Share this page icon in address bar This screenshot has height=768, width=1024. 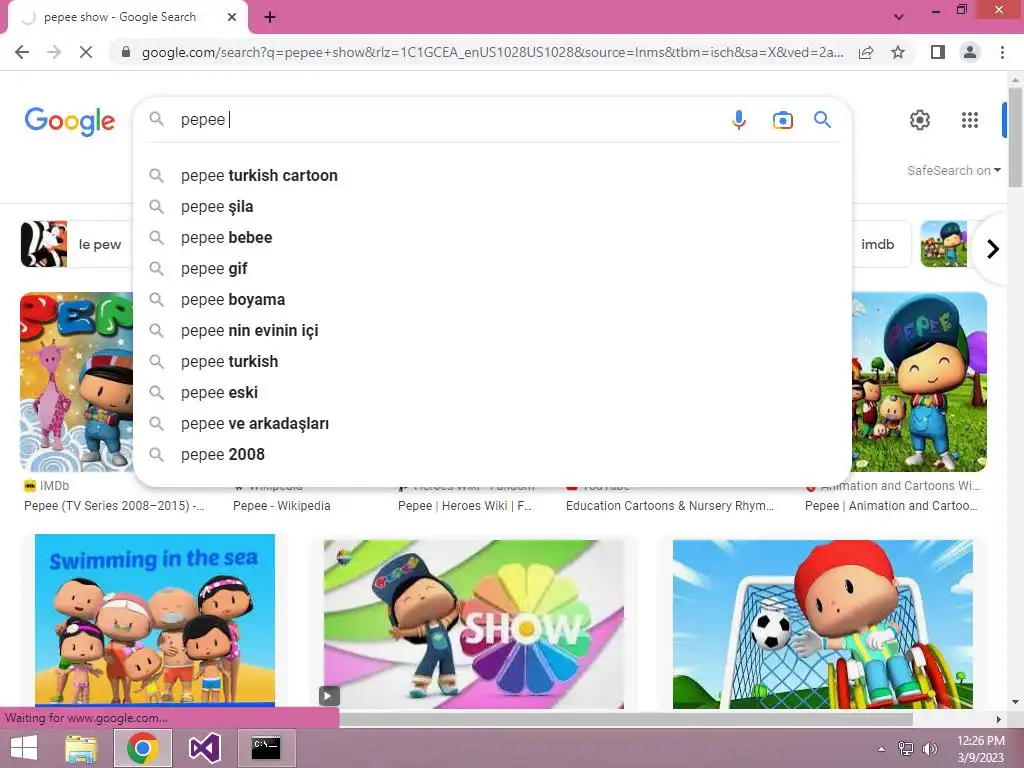click(x=866, y=52)
